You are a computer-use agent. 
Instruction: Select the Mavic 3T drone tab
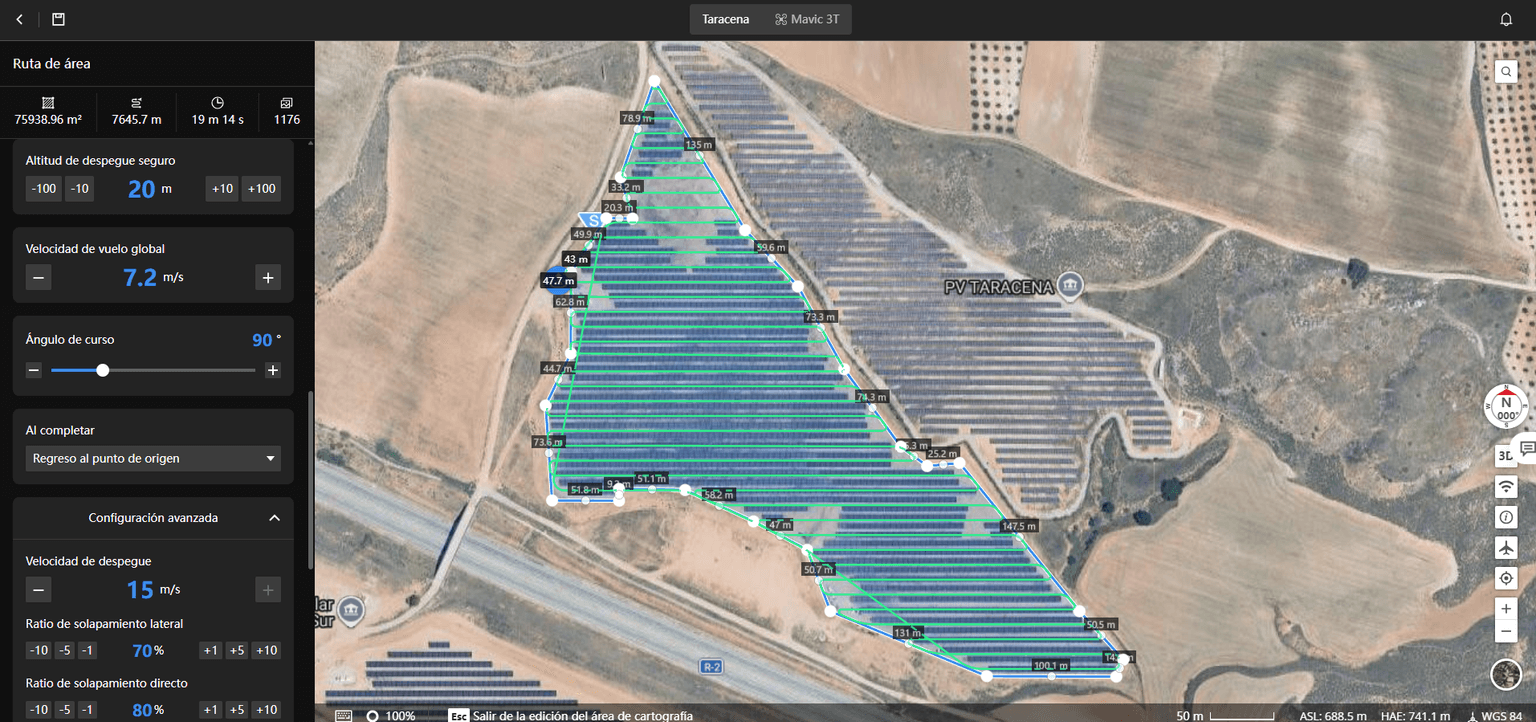[806, 19]
